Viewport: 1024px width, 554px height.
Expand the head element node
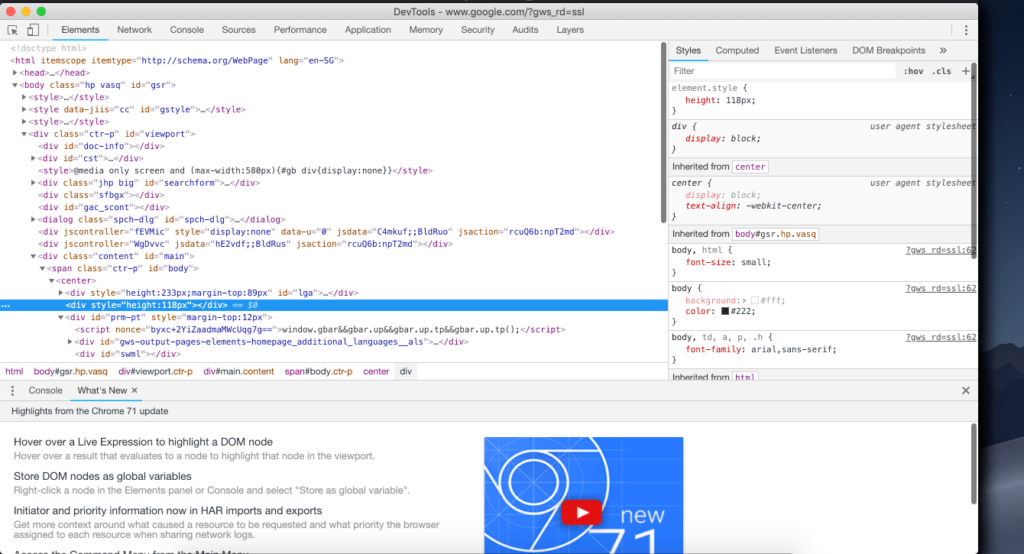(x=15, y=73)
